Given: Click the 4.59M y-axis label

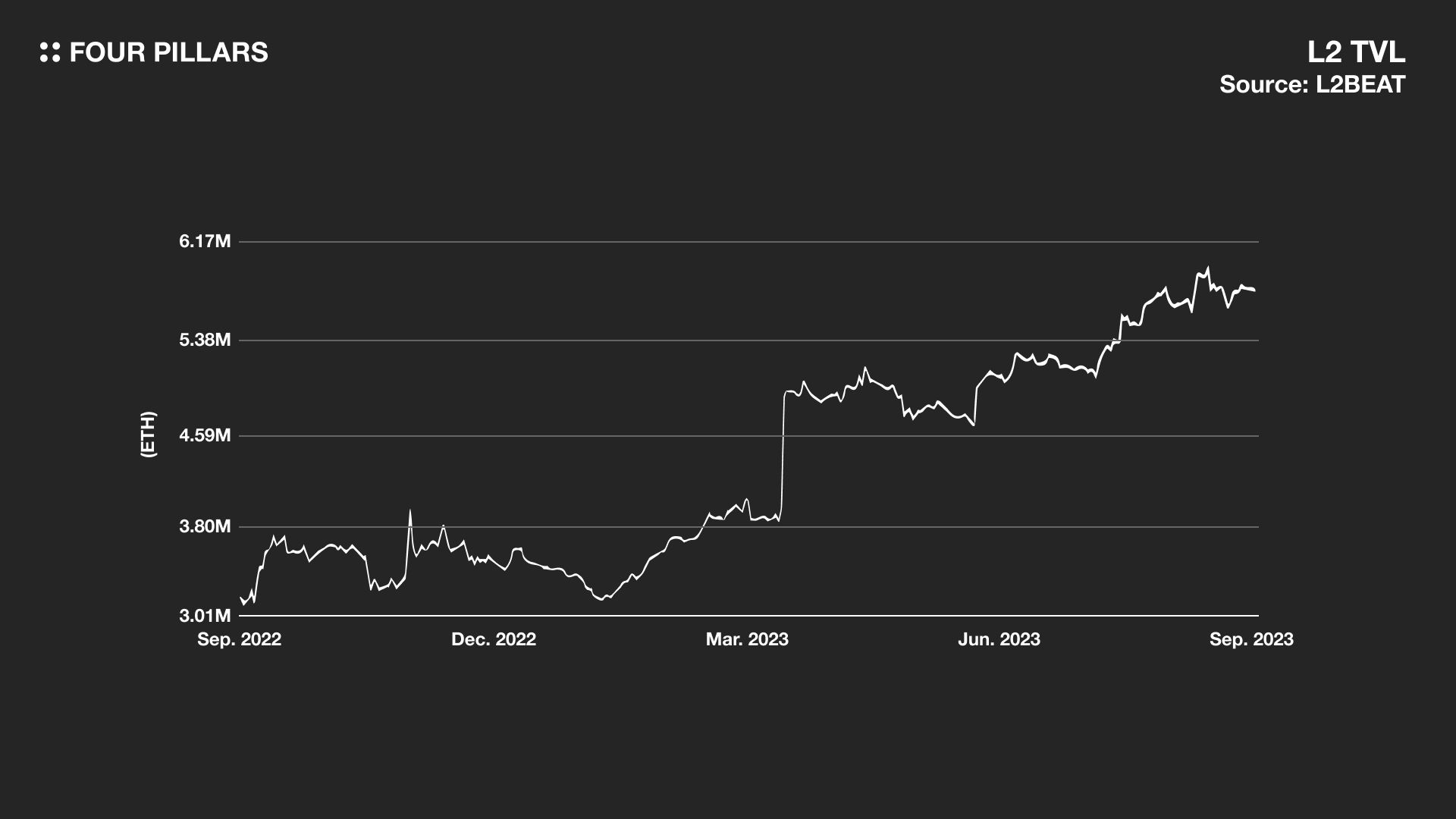Looking at the screenshot, I should click(205, 435).
